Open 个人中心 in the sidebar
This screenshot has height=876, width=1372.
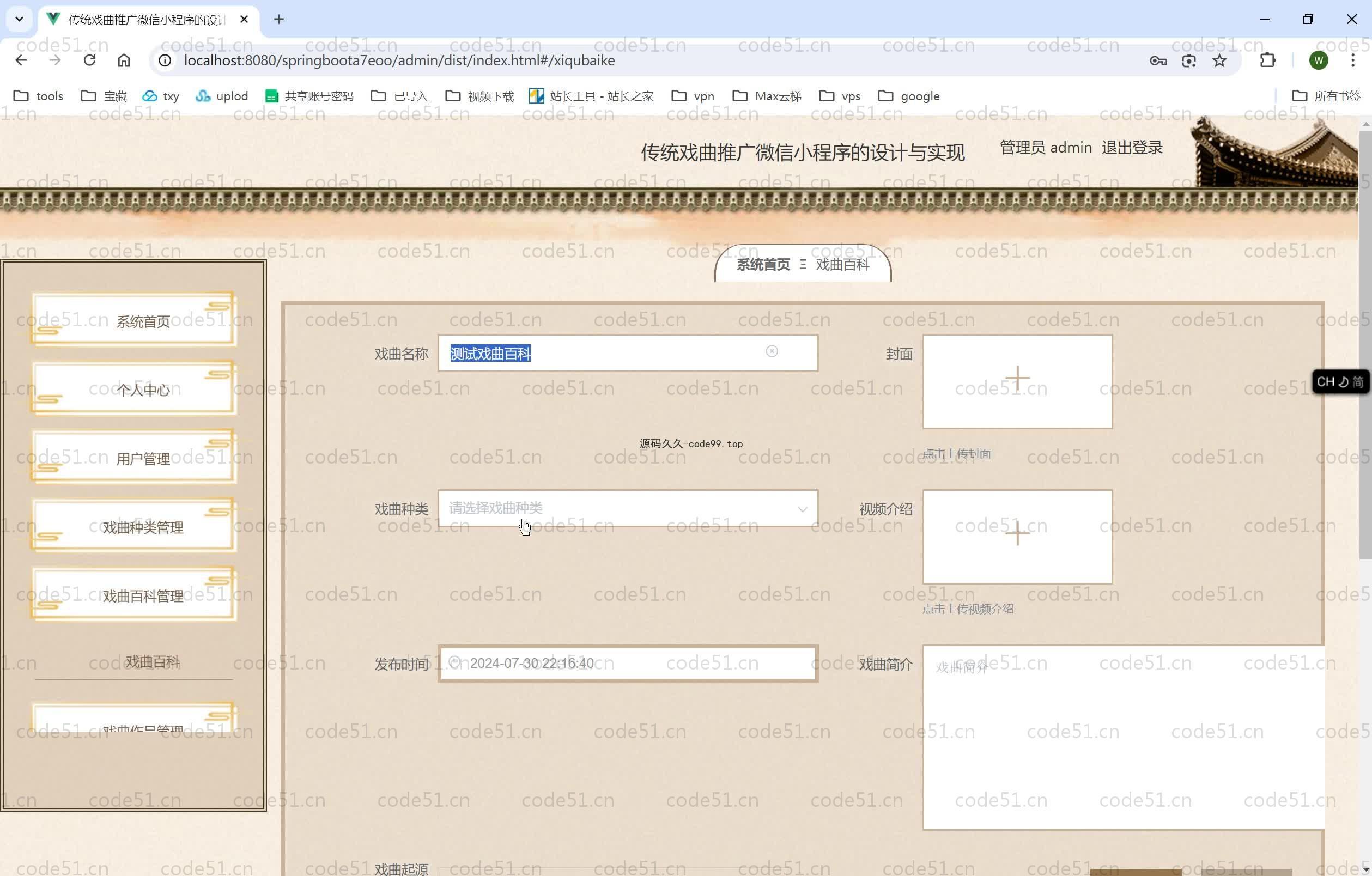tap(135, 389)
